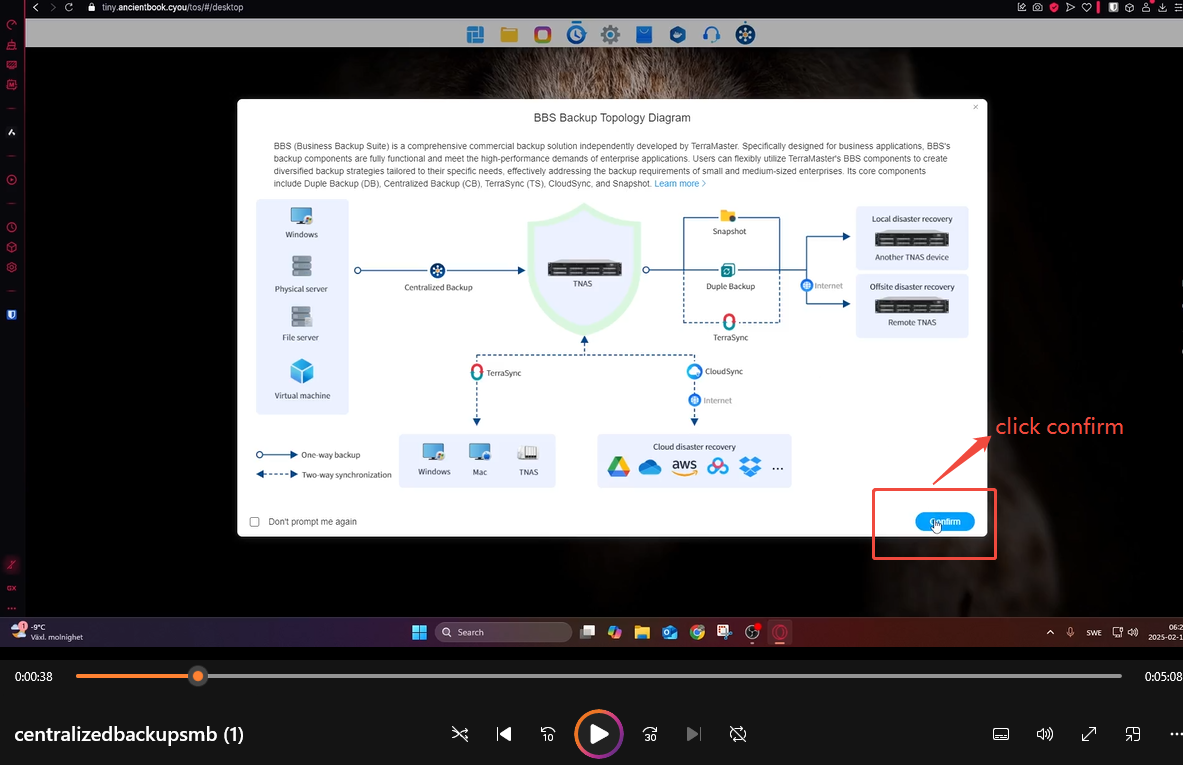This screenshot has height=765, width=1183.
Task: Open the Docker whale hexagon icon in dock
Action: [x=678, y=35]
